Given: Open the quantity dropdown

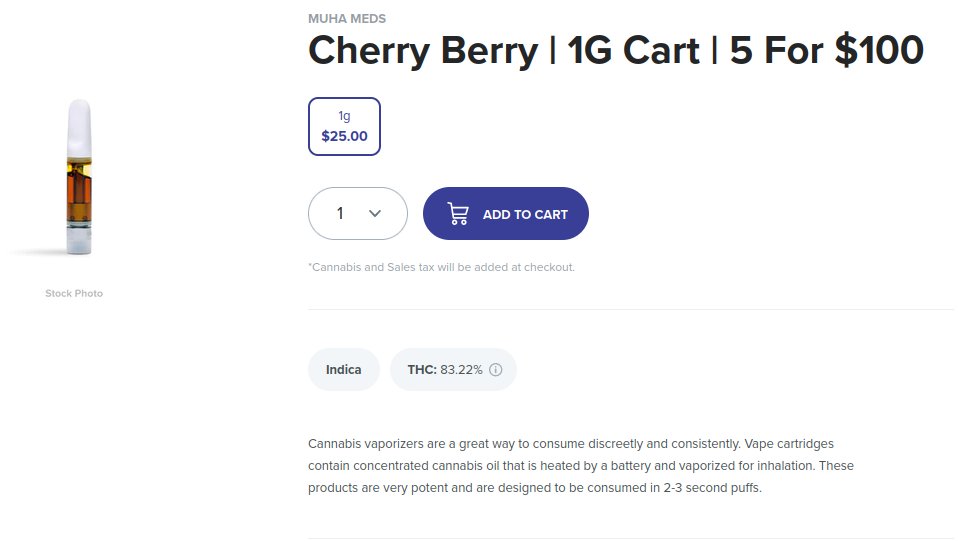Looking at the screenshot, I should [x=357, y=214].
